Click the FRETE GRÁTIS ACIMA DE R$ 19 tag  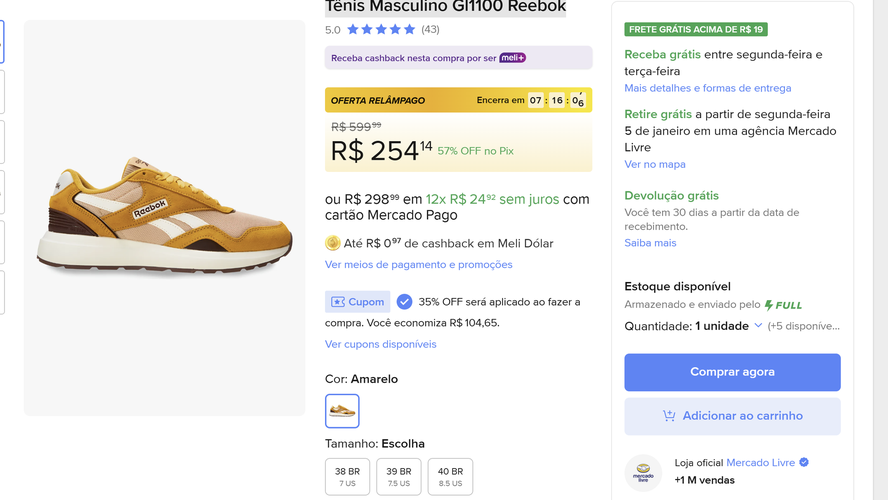[x=696, y=29]
